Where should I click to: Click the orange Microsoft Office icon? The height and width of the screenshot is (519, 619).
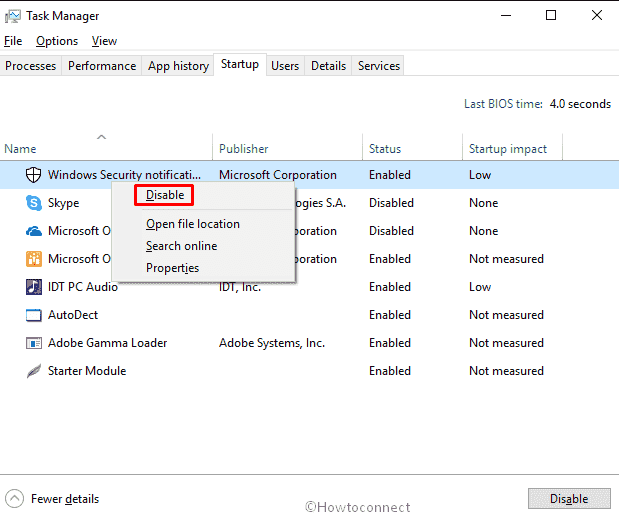point(34,259)
